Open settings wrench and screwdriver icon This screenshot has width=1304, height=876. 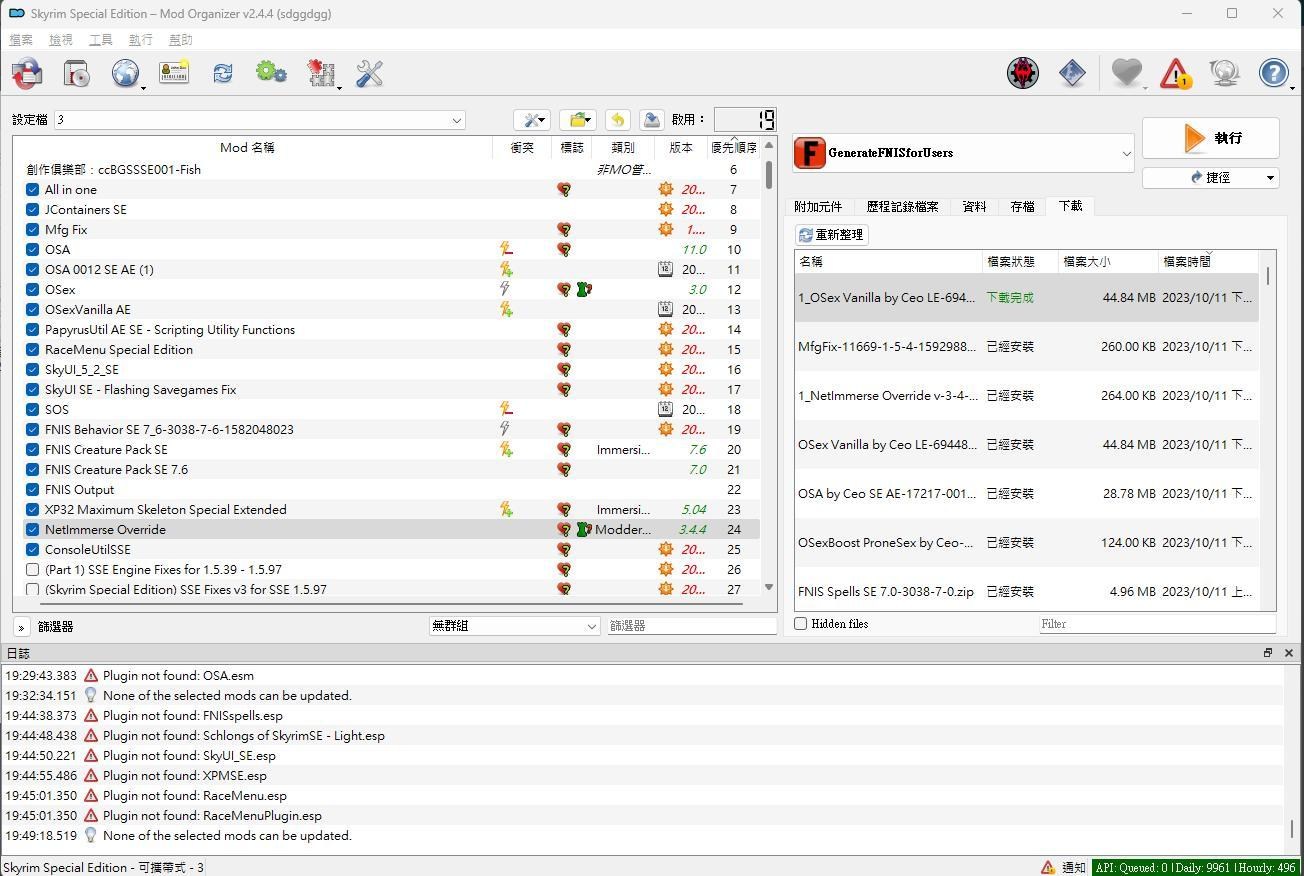tap(369, 73)
